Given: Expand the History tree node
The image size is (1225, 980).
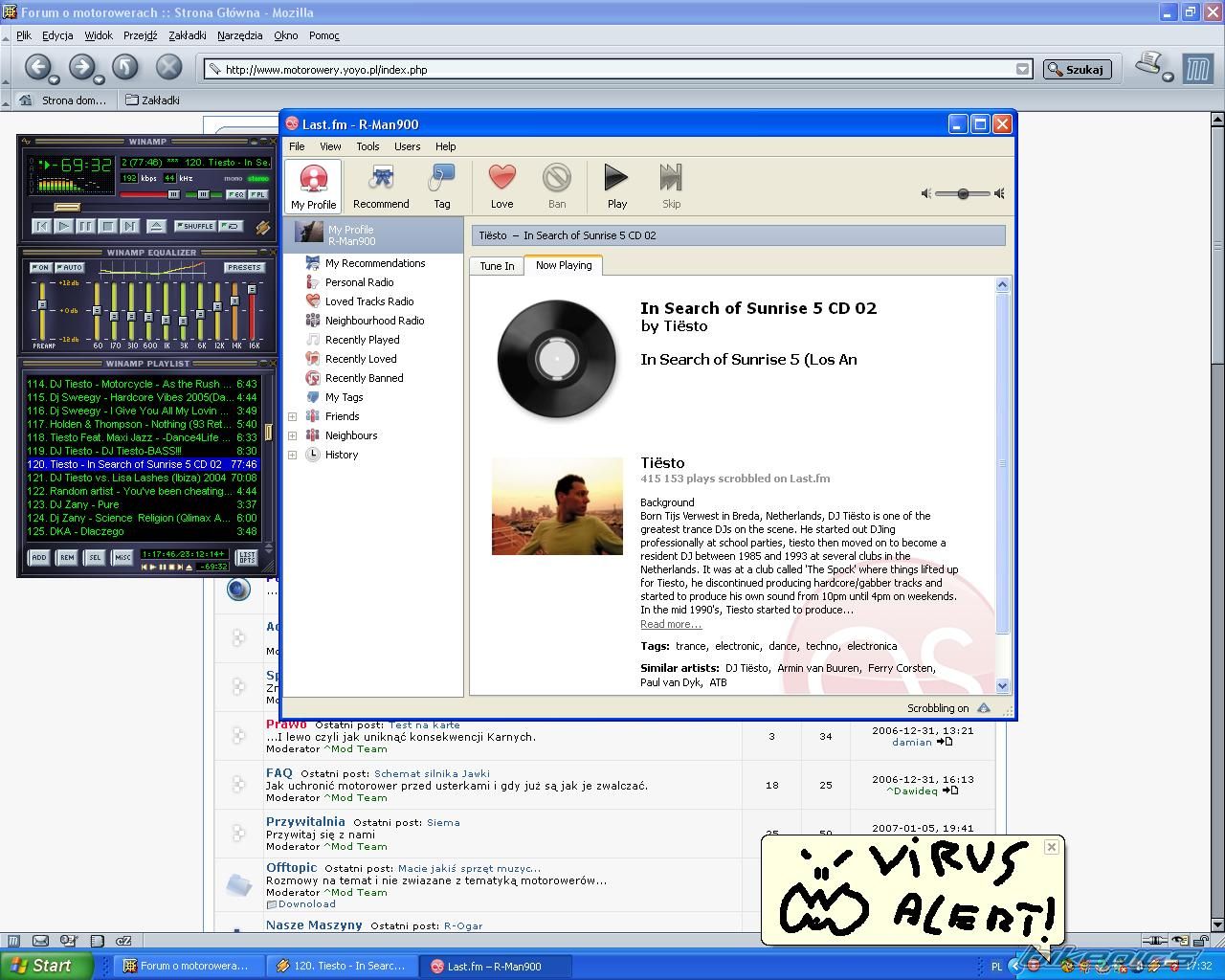Looking at the screenshot, I should point(293,455).
